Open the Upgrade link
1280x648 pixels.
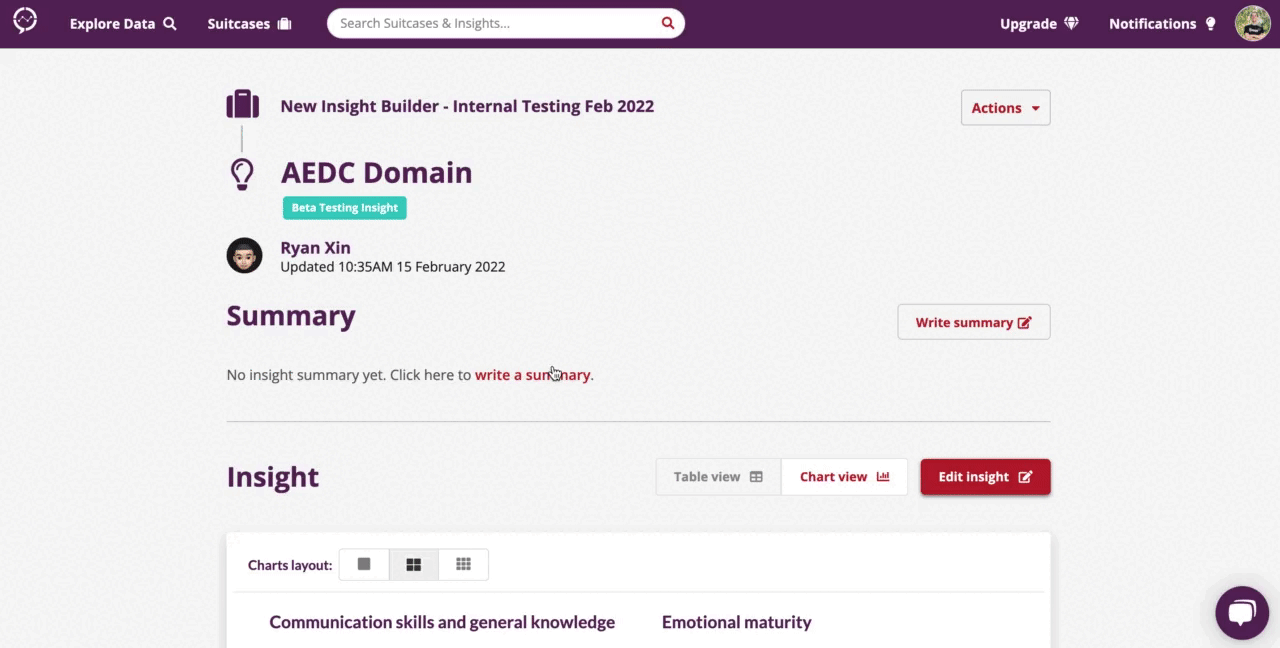[1039, 24]
